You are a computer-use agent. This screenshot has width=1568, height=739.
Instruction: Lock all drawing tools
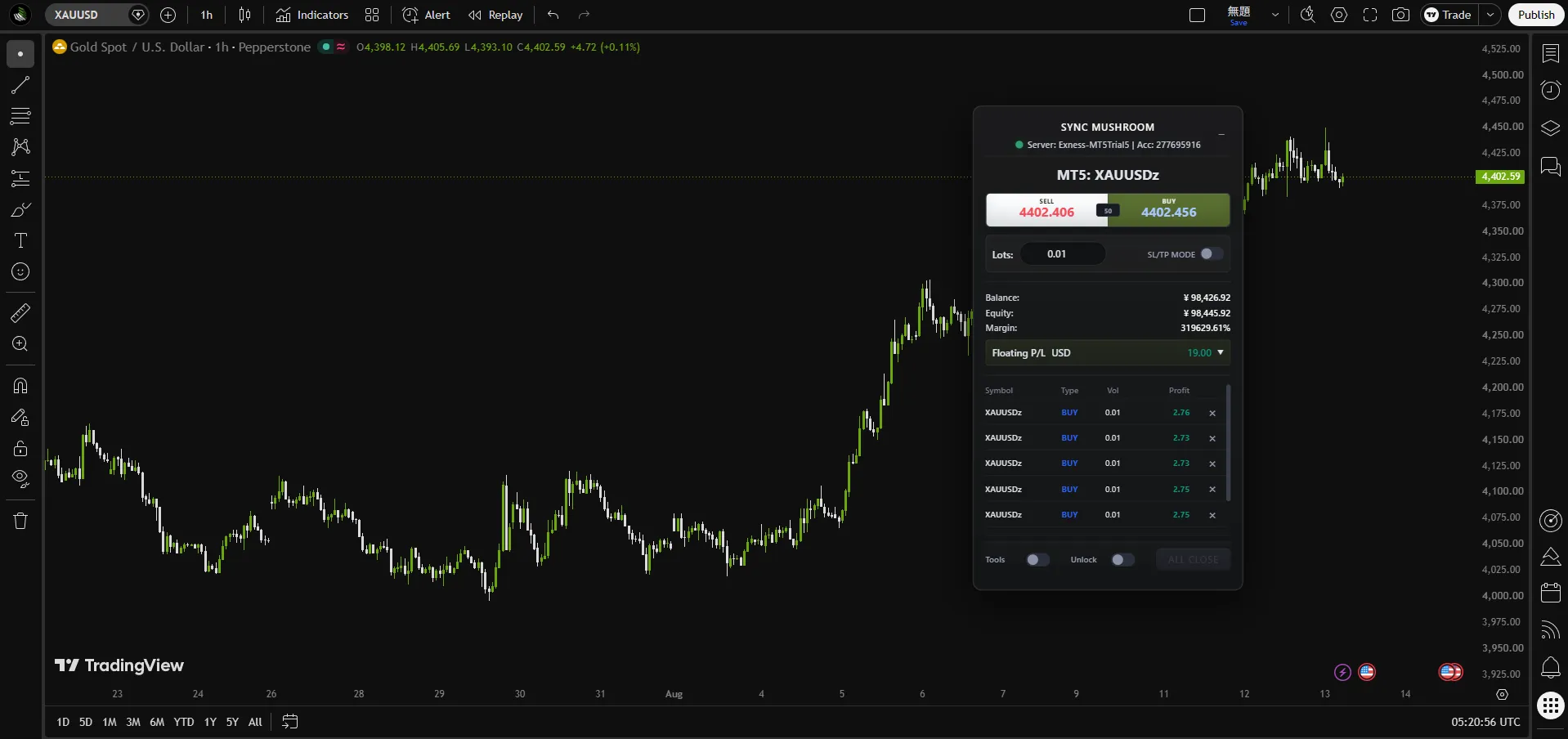20,448
